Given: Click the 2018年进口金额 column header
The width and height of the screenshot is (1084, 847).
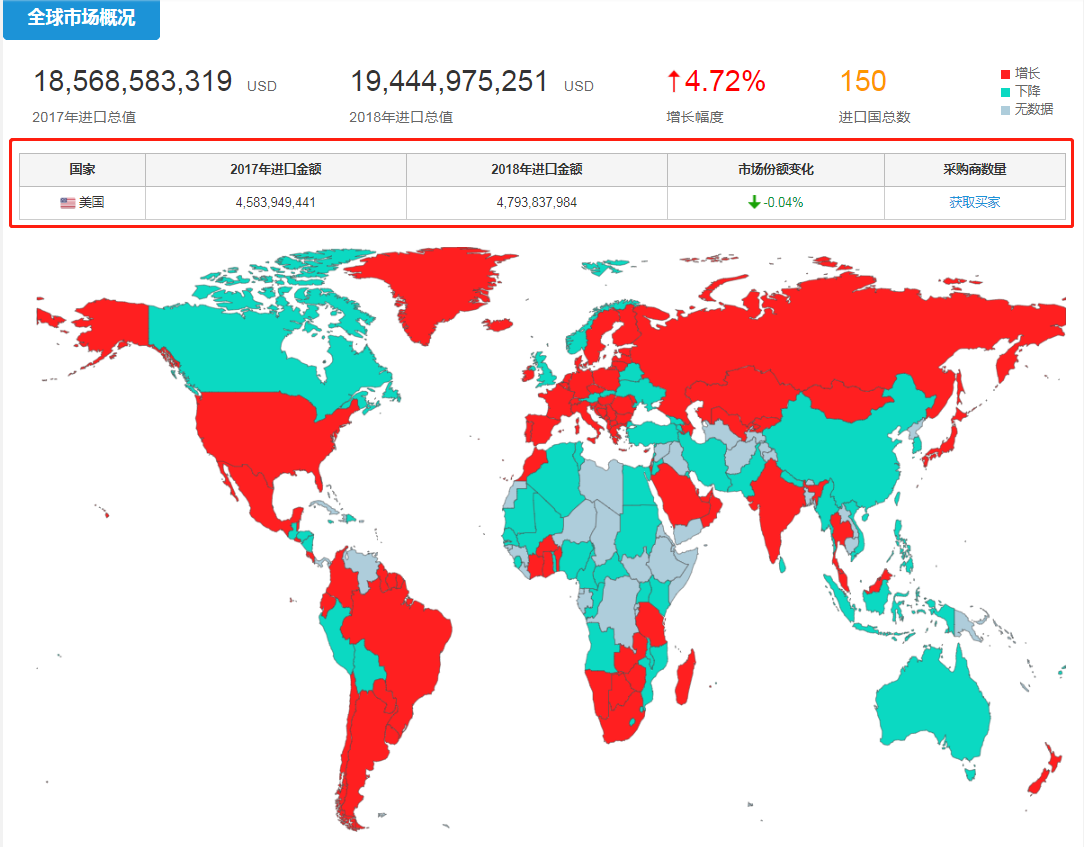Looking at the screenshot, I should pos(536,170).
